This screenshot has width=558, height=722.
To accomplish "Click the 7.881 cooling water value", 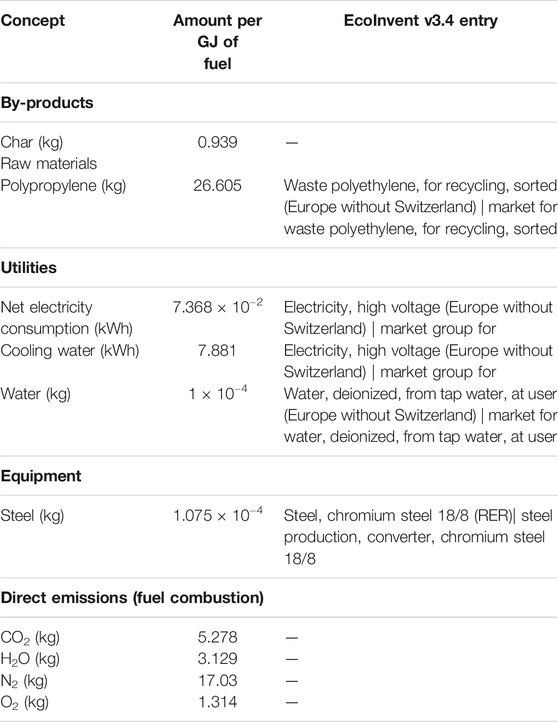I will coord(217,350).
